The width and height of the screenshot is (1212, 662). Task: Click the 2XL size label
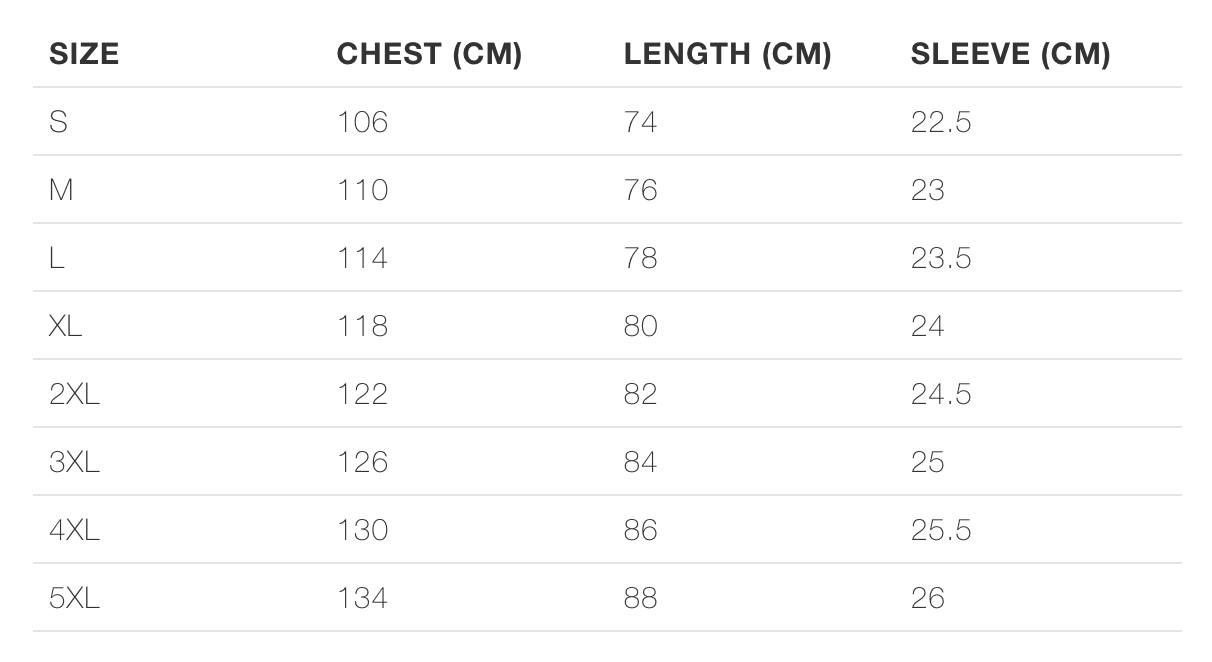tap(74, 394)
